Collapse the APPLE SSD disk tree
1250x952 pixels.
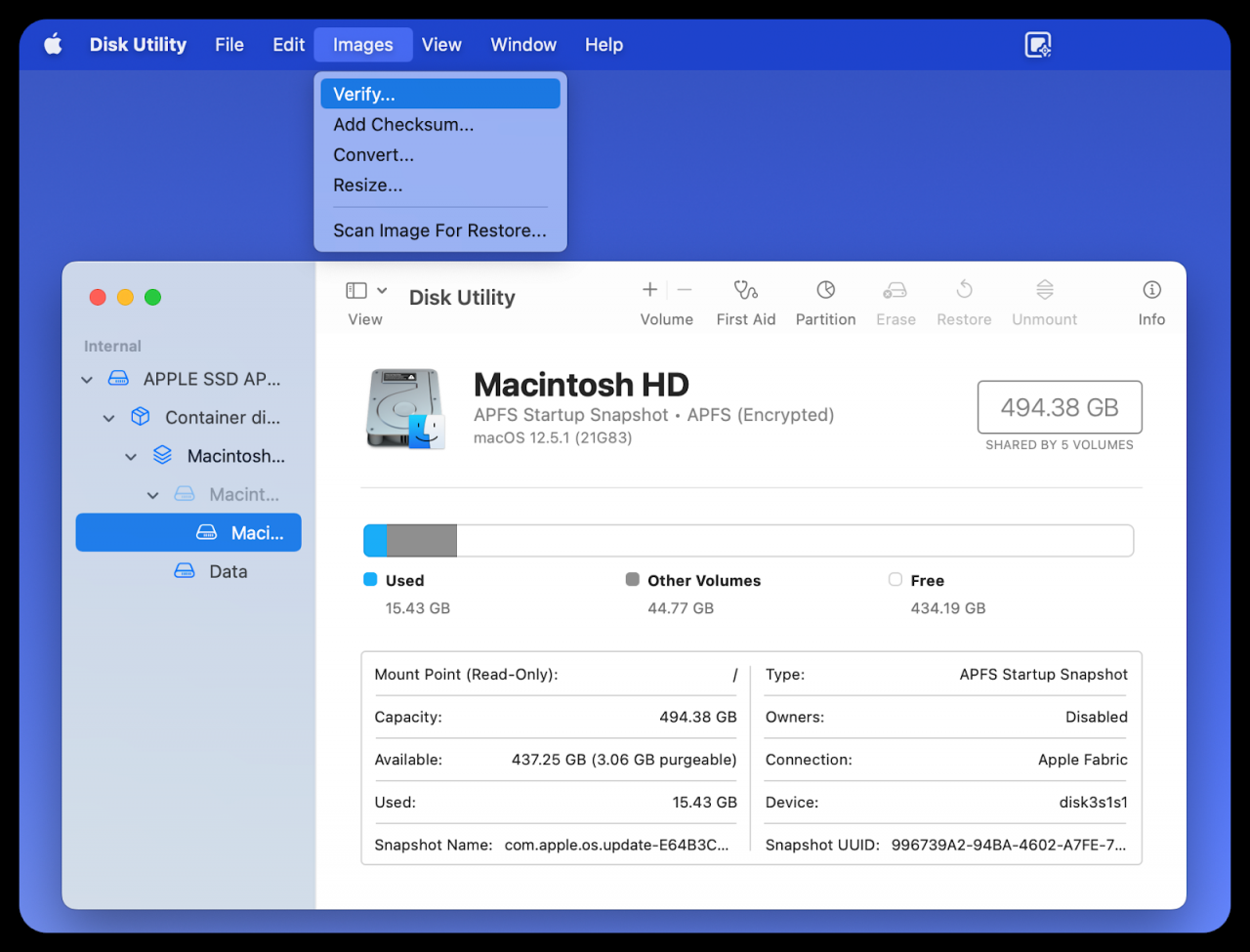pos(88,380)
